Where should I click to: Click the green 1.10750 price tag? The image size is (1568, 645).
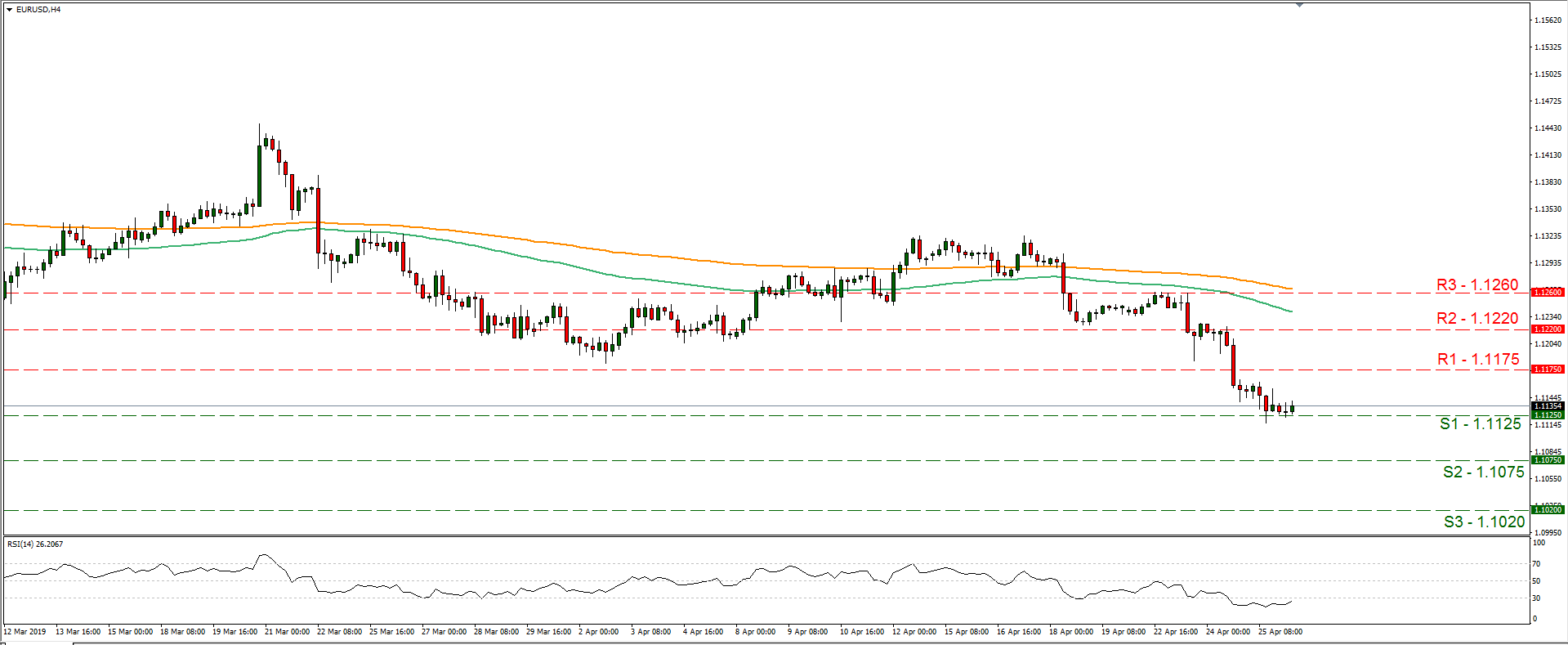[1547, 460]
